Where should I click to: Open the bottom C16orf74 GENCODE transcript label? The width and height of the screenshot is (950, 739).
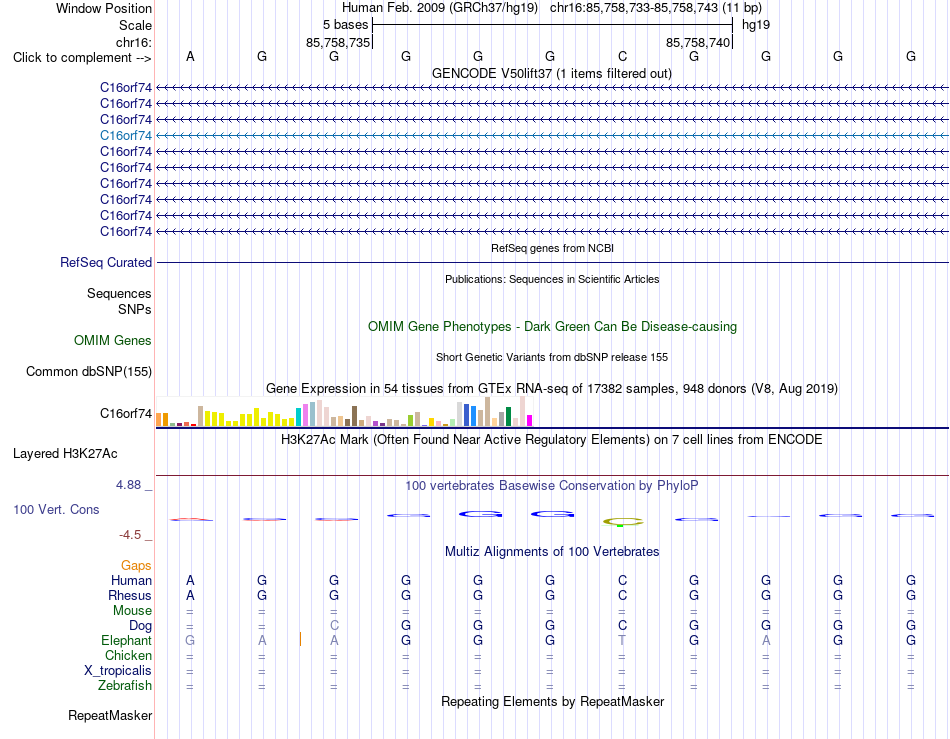click(125, 232)
